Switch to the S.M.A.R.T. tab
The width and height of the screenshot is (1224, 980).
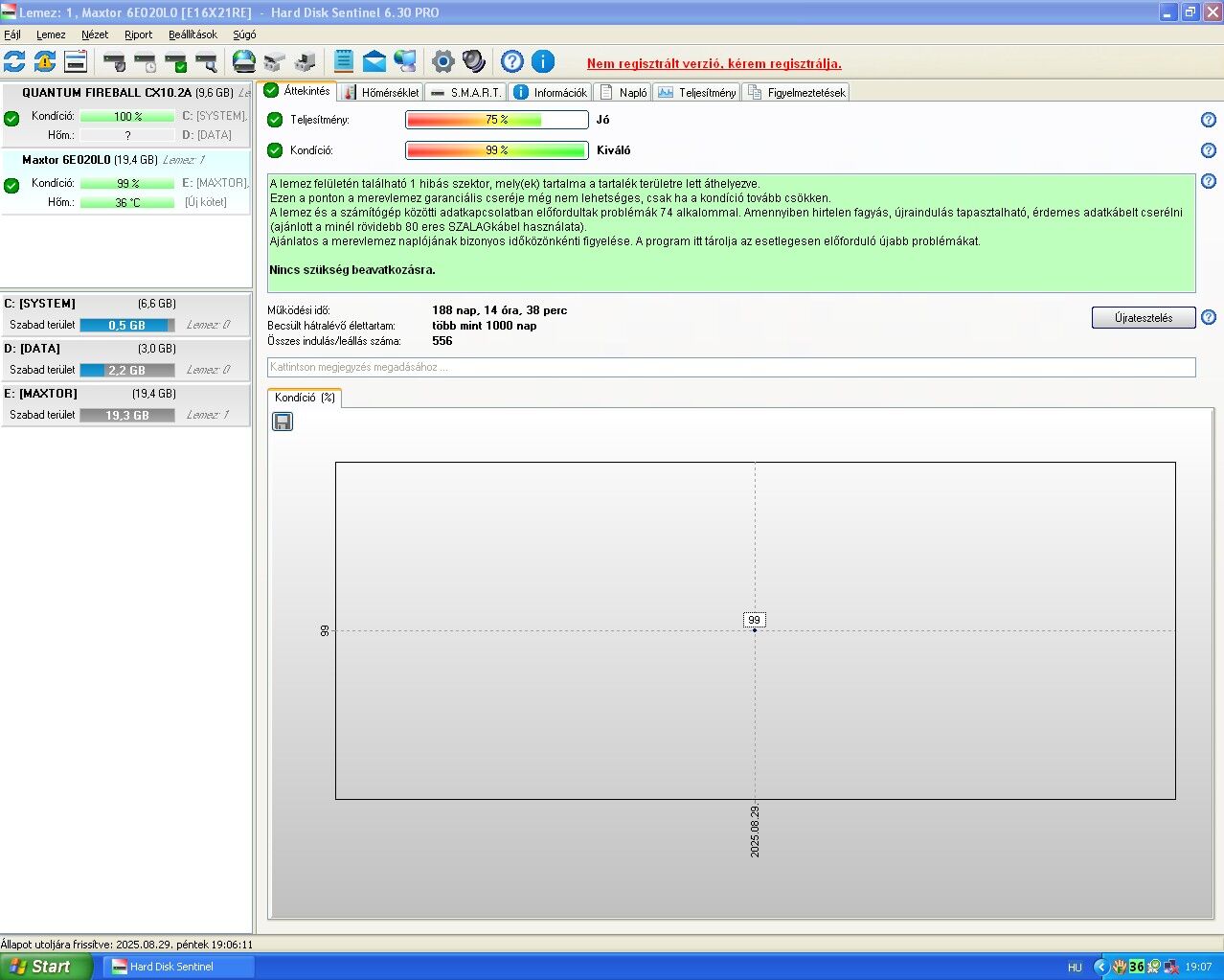(466, 92)
